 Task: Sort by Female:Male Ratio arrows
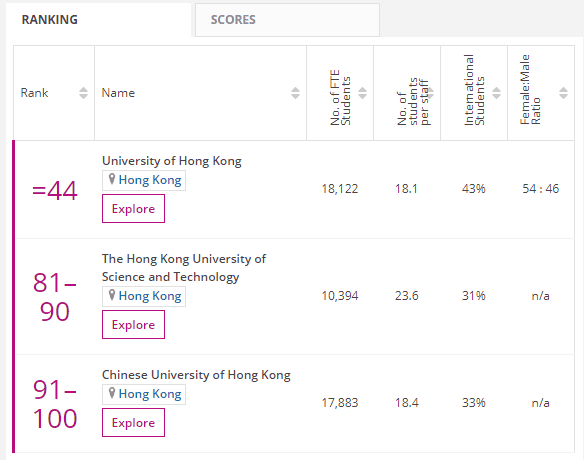(564, 93)
